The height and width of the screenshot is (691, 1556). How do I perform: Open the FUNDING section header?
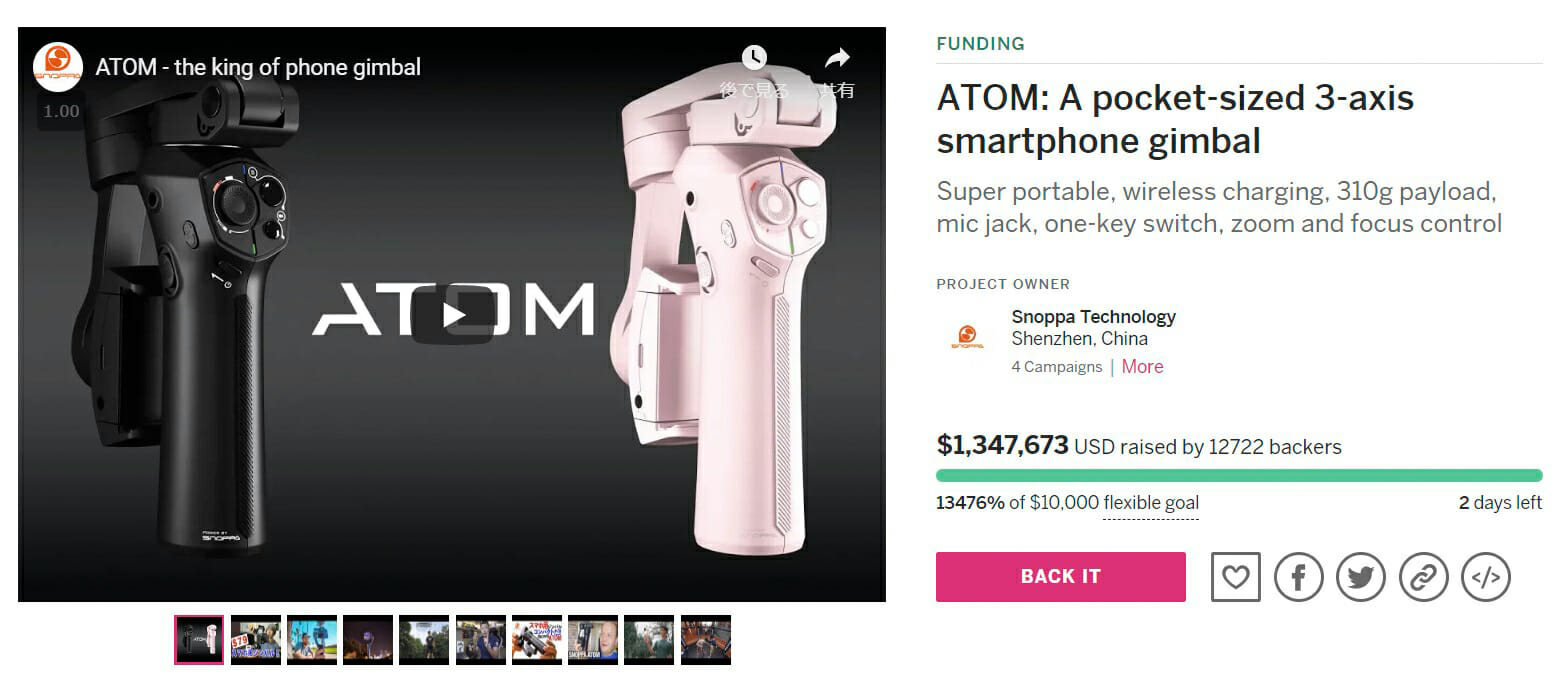pyautogui.click(x=980, y=44)
